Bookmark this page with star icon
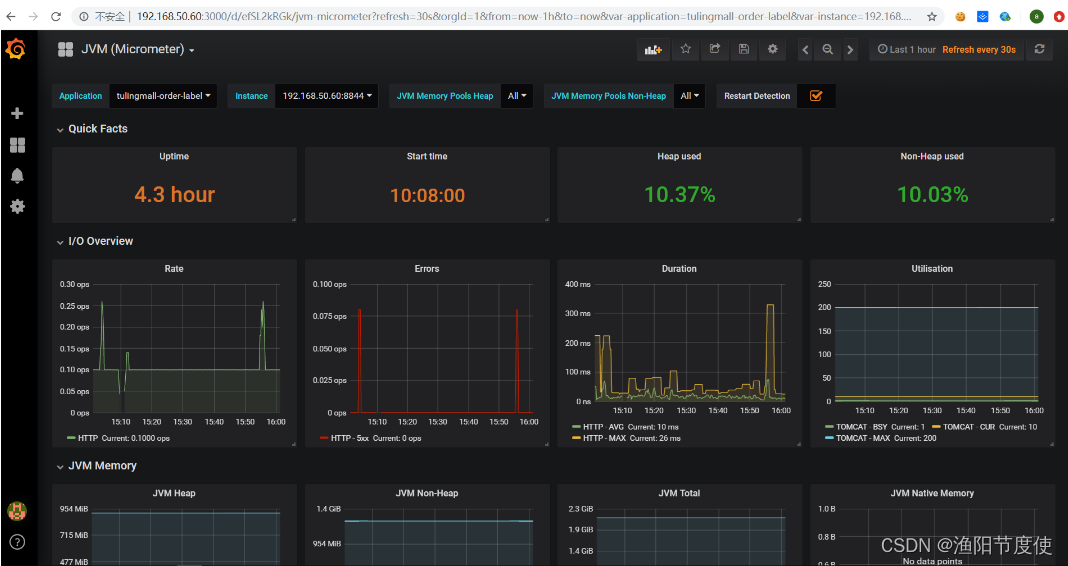Screen dimensions: 1068x566 pyautogui.click(x=932, y=16)
